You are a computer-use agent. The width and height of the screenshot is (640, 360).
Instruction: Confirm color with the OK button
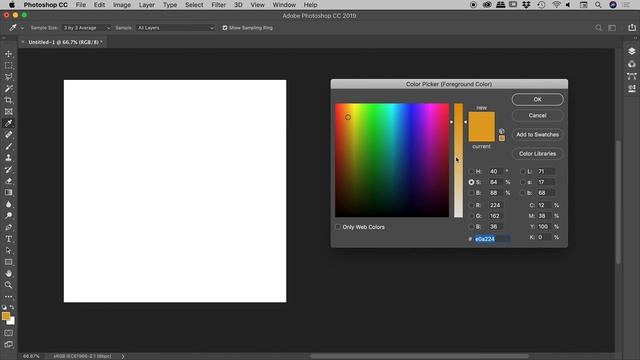[x=538, y=100]
